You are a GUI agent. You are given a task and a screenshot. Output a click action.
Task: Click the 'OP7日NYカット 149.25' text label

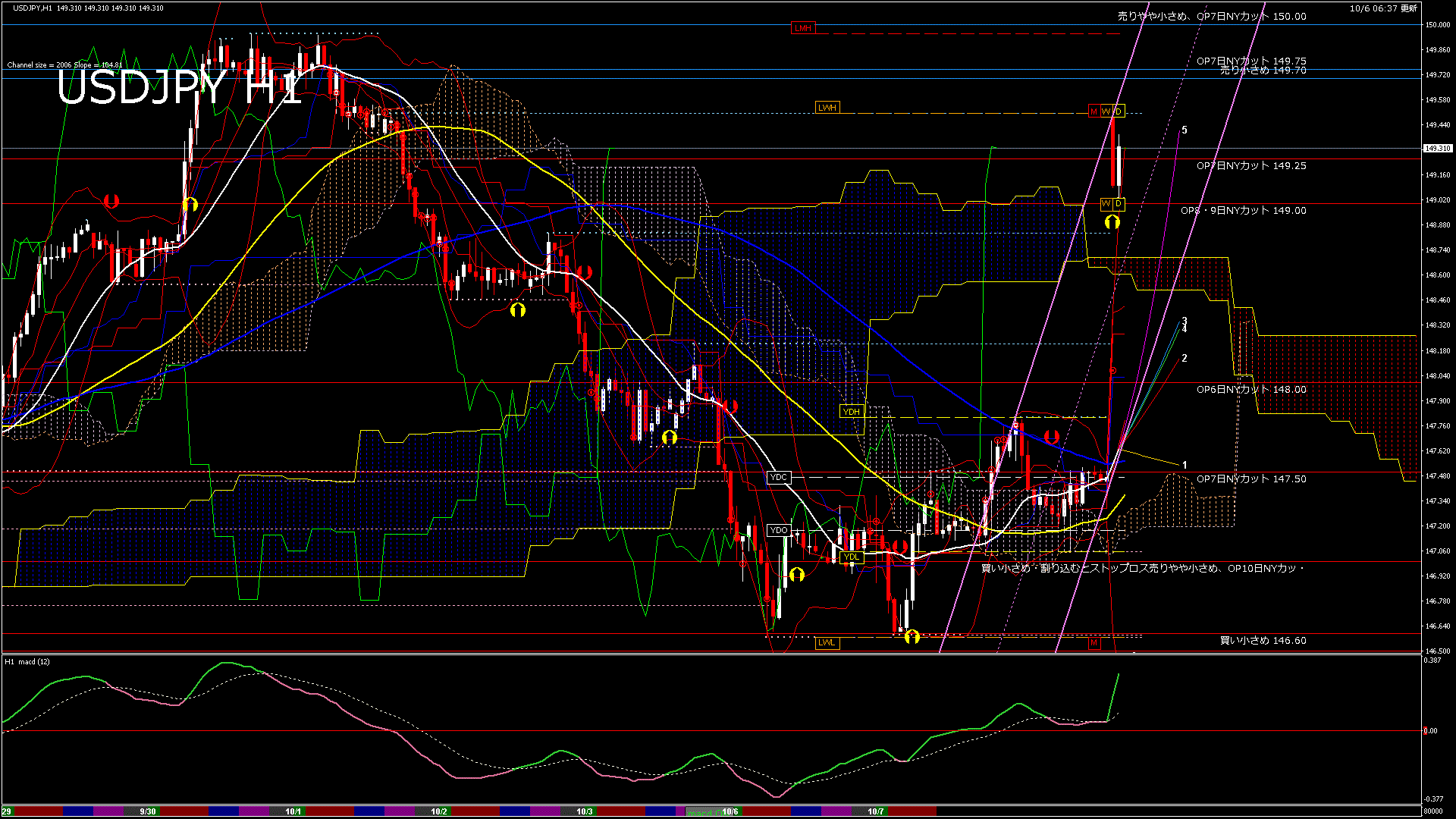[x=1251, y=165]
